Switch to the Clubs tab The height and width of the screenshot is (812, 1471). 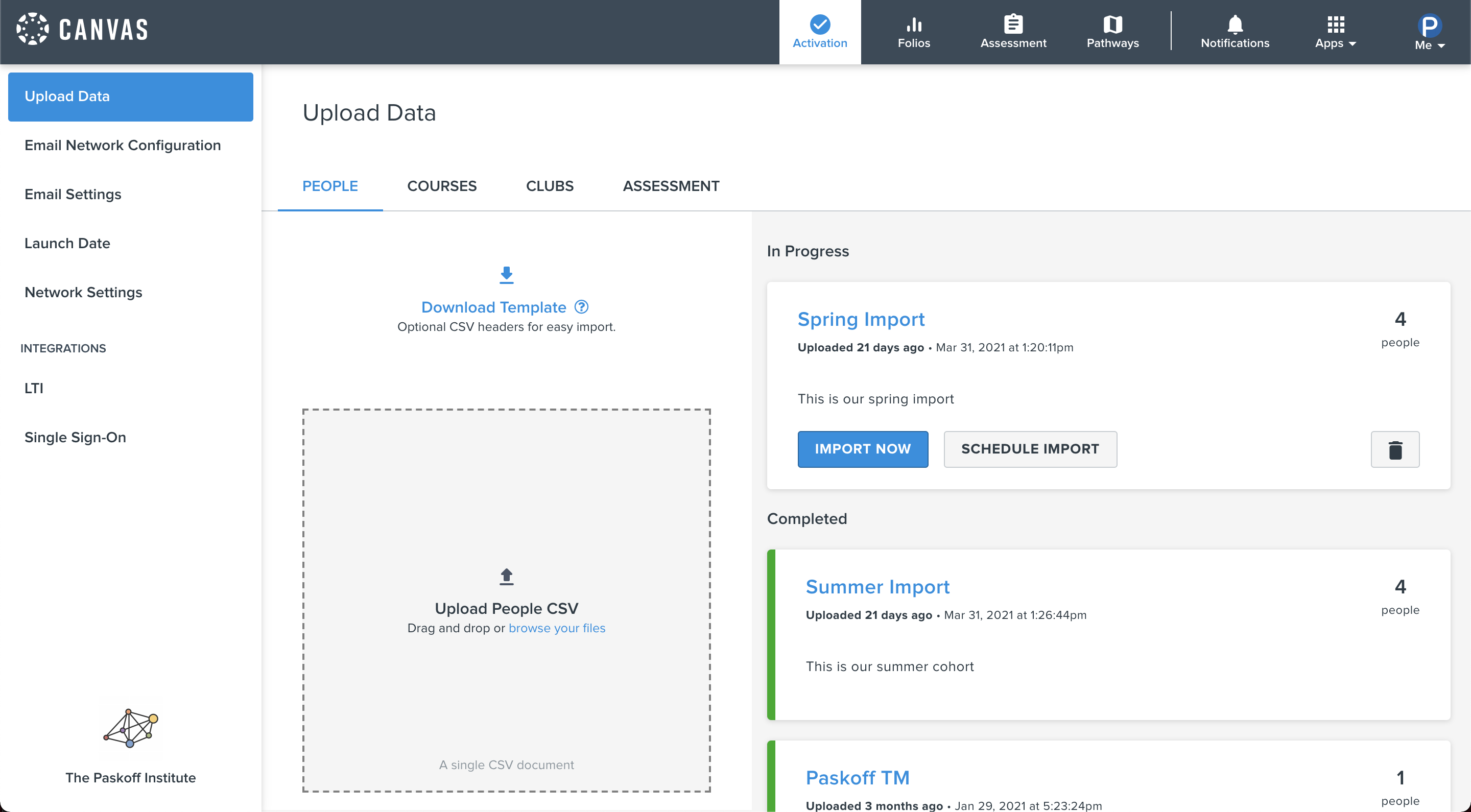(550, 186)
